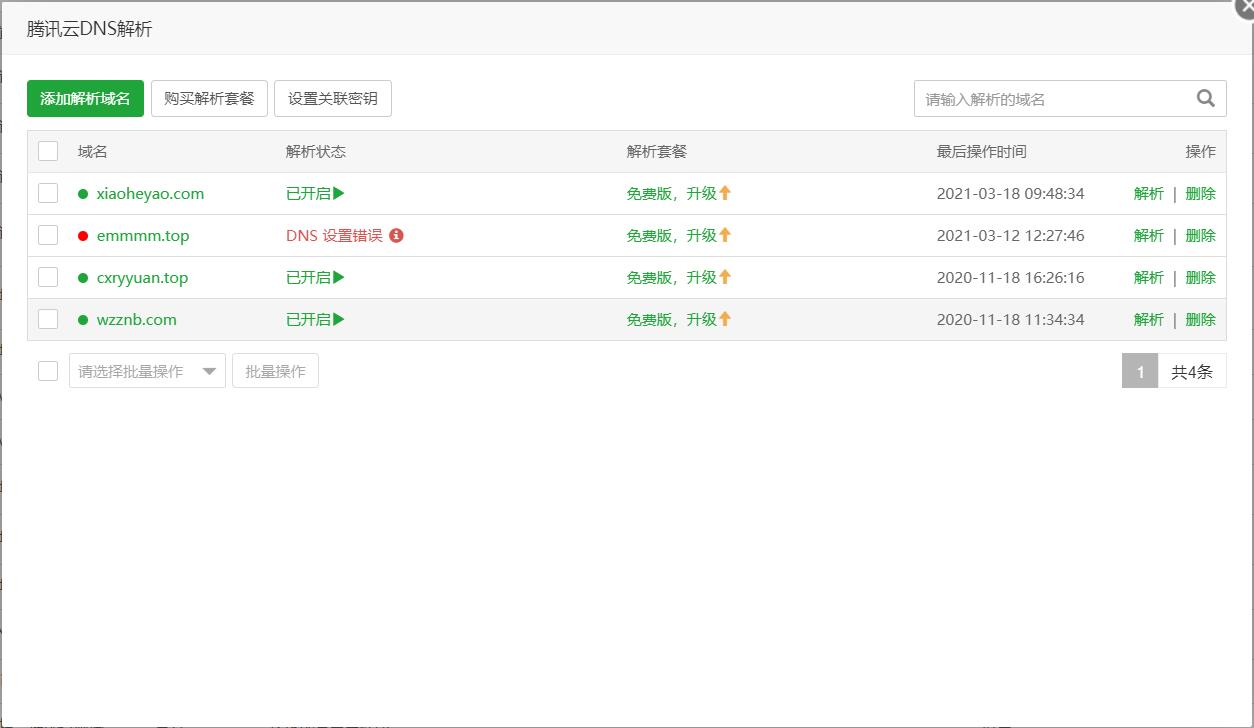Open the xiaoheyao.com domain link
1254x728 pixels.
[150, 193]
